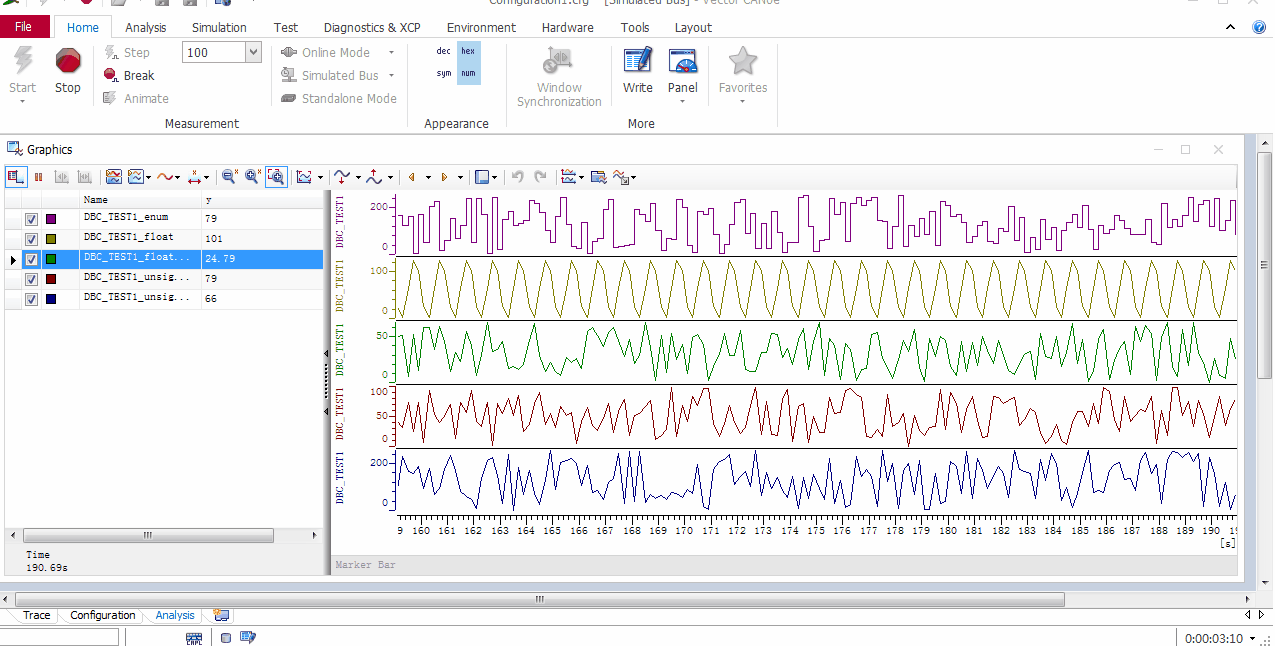The image size is (1275, 646).
Task: Toggle checkbox of the signal with value 66
Action: click(31, 299)
